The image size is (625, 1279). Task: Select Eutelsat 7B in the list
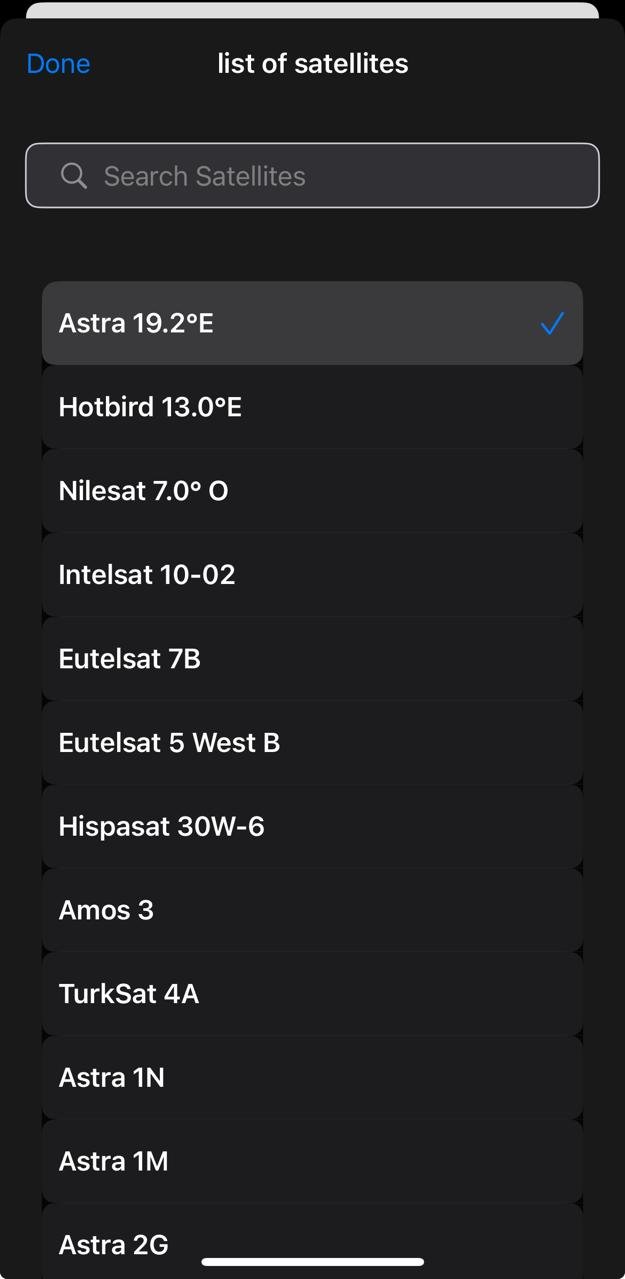[130, 659]
